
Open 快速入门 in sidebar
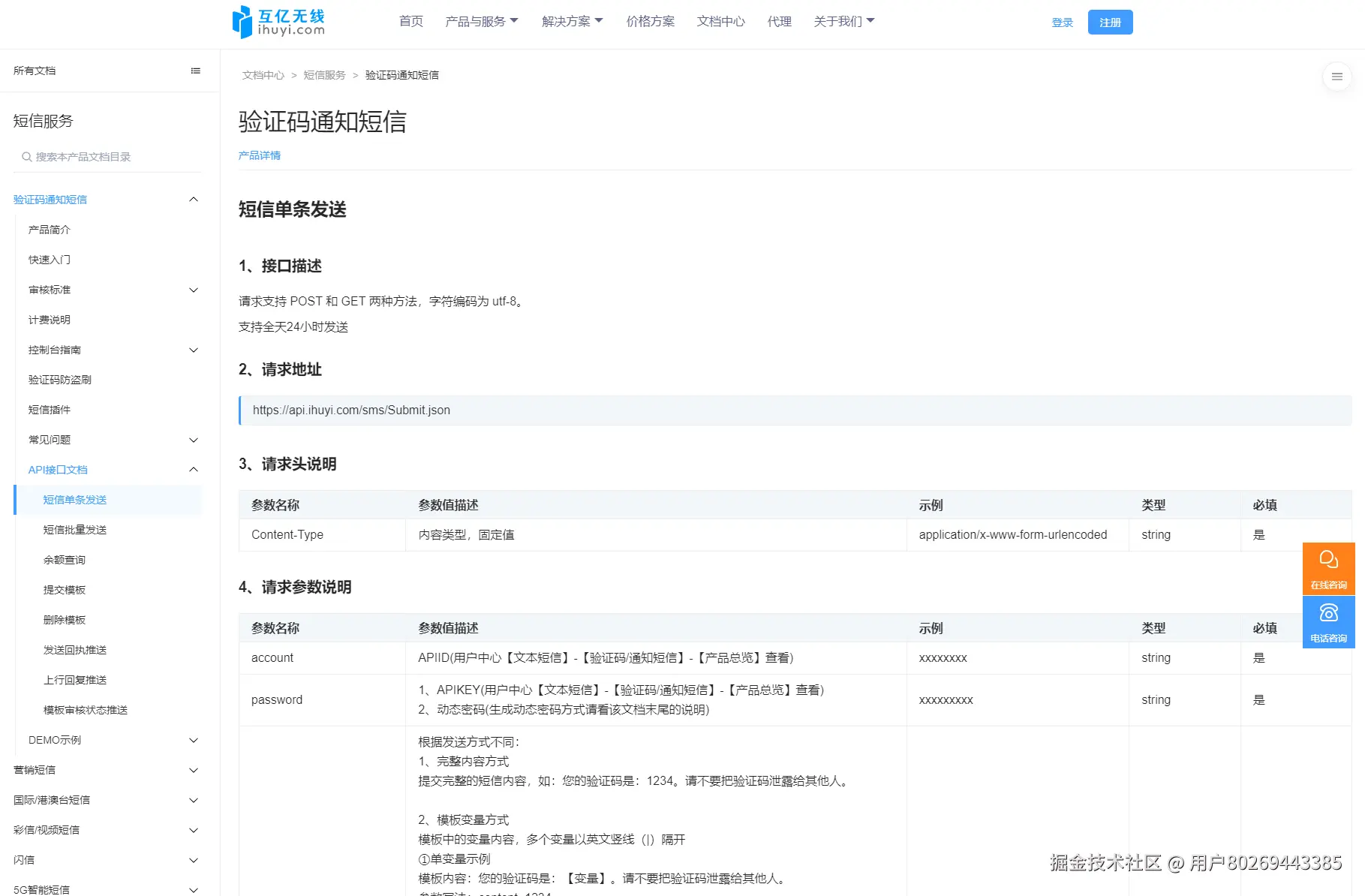click(x=50, y=260)
